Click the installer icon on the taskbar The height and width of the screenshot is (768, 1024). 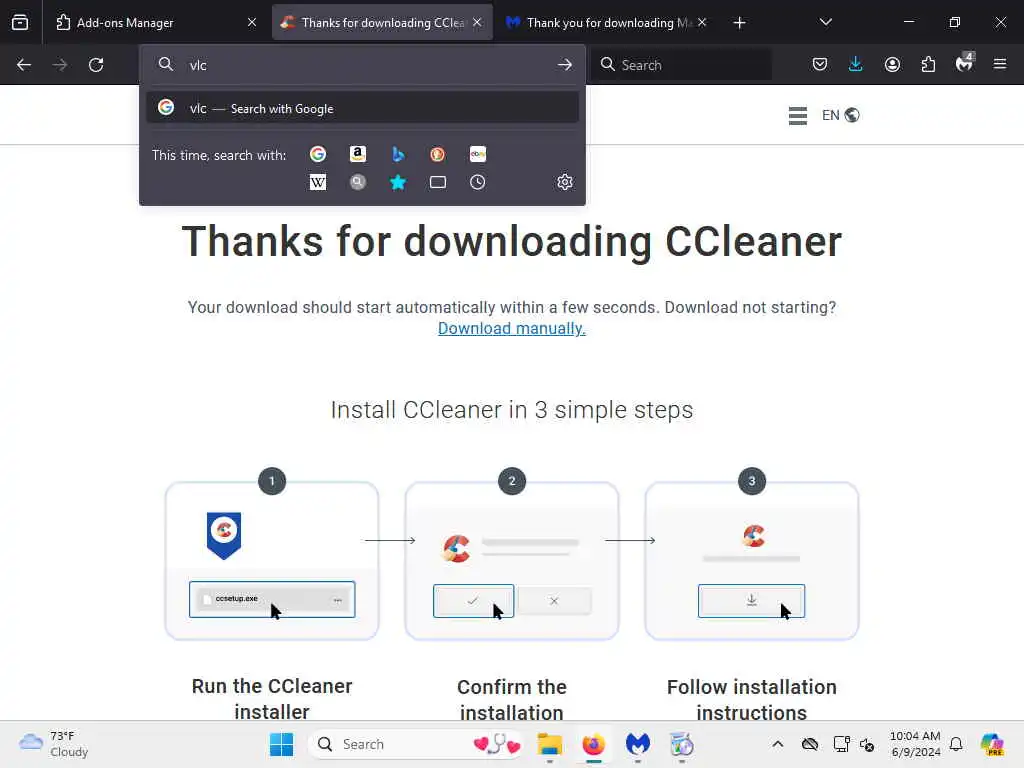pos(681,744)
